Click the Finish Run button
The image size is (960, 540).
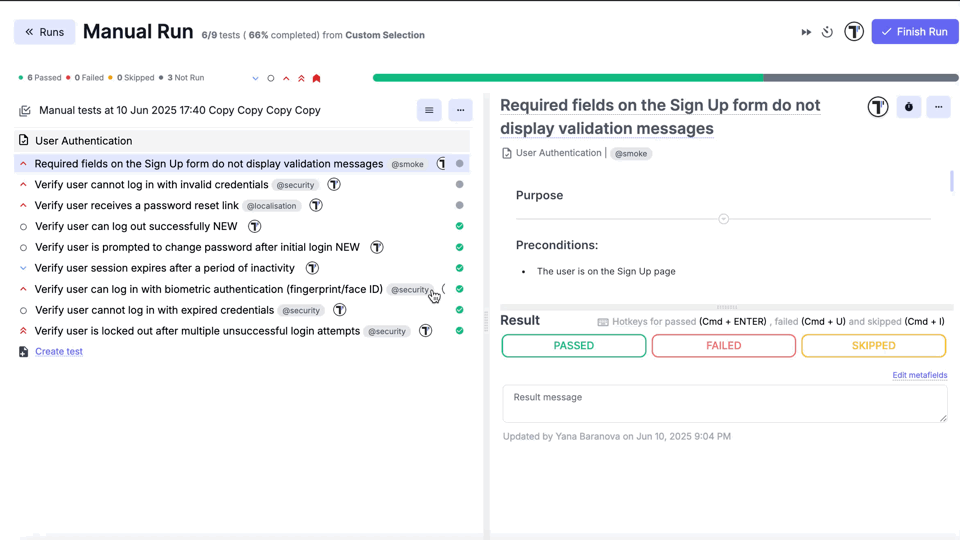click(914, 32)
